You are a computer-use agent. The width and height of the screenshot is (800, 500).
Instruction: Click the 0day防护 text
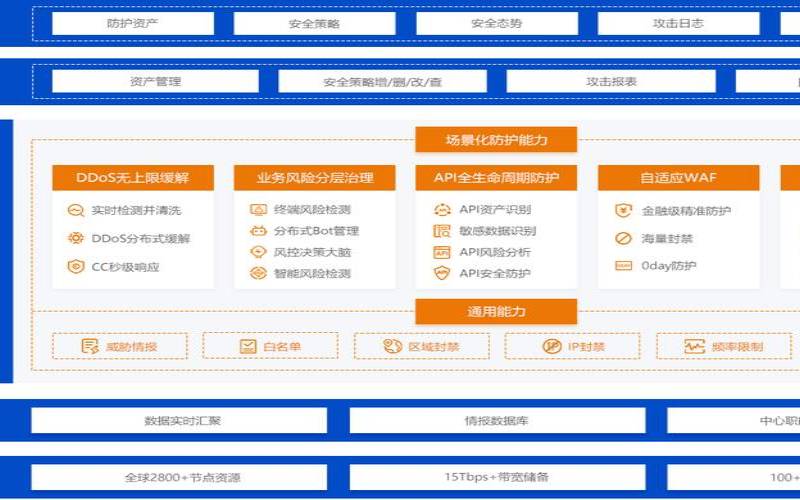point(669,266)
